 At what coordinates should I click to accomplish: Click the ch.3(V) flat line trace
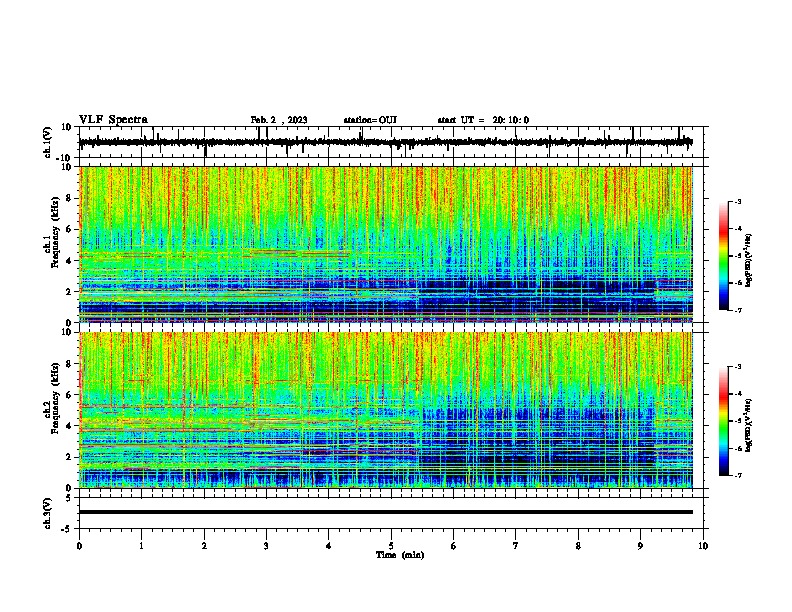point(386,512)
